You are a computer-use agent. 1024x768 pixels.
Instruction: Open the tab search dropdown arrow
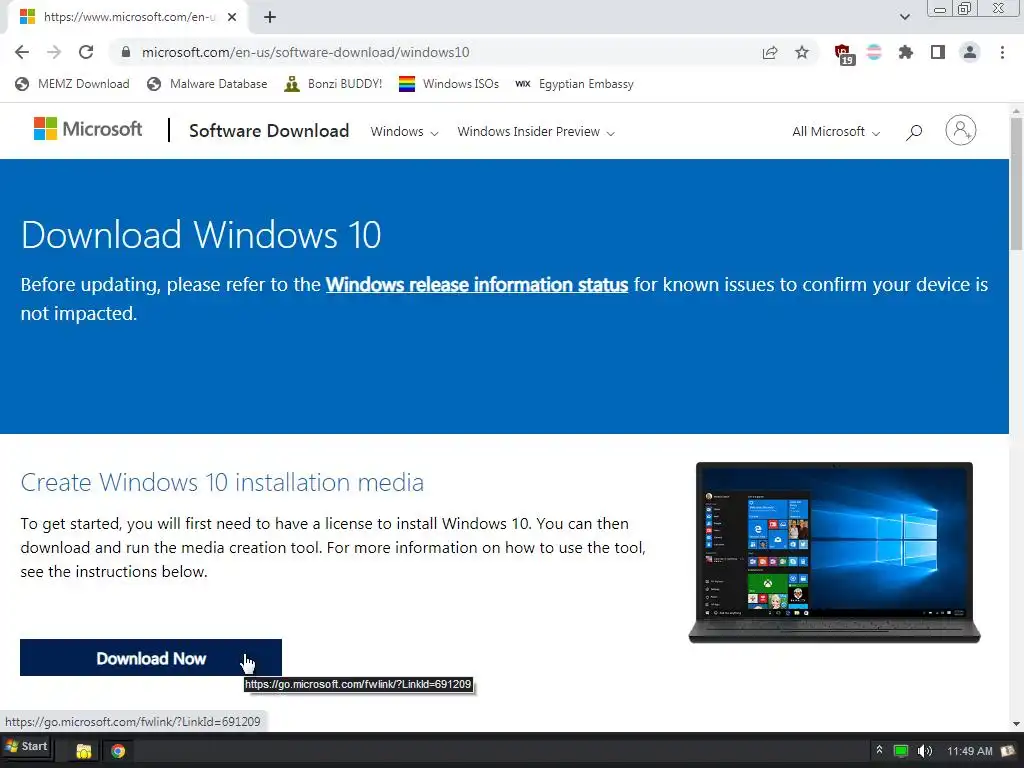pyautogui.click(x=904, y=17)
